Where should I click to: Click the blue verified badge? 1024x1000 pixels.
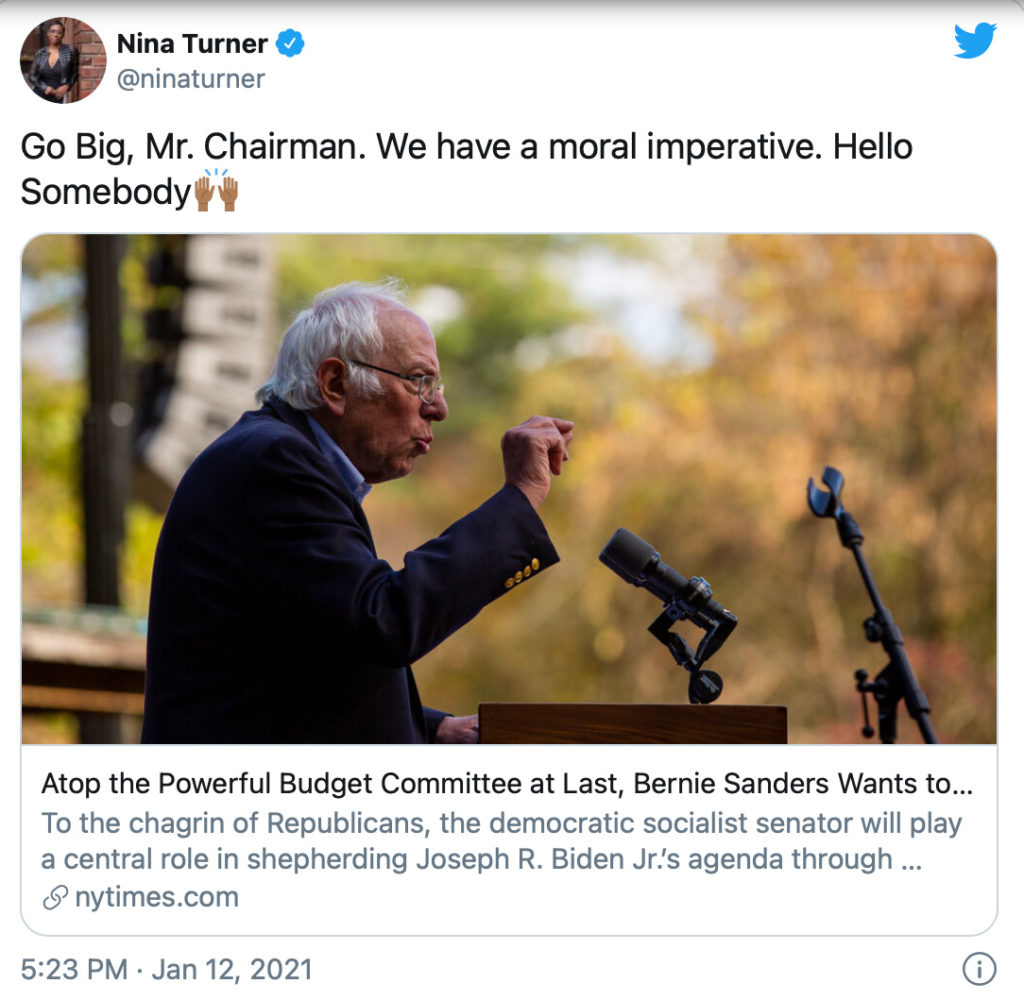290,43
